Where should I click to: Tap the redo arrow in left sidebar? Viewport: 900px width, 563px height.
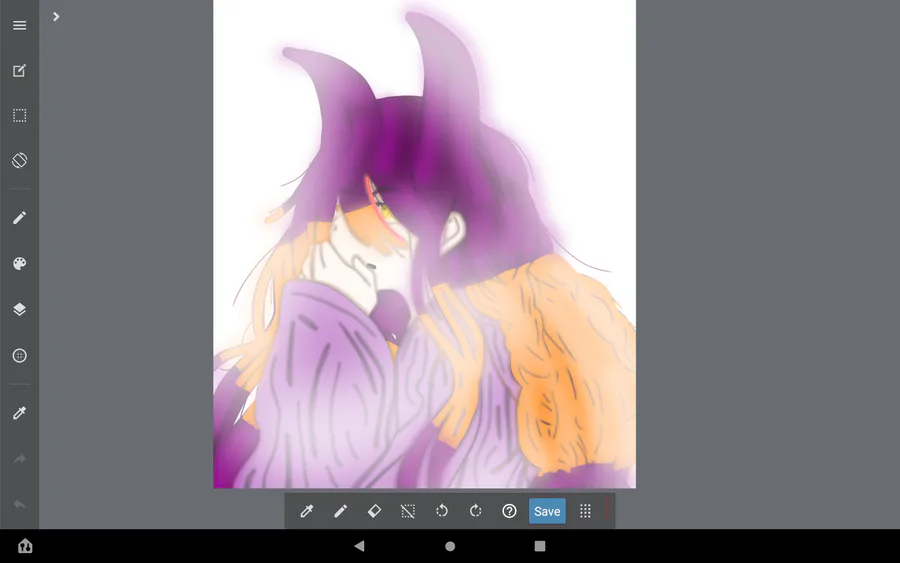(20, 459)
